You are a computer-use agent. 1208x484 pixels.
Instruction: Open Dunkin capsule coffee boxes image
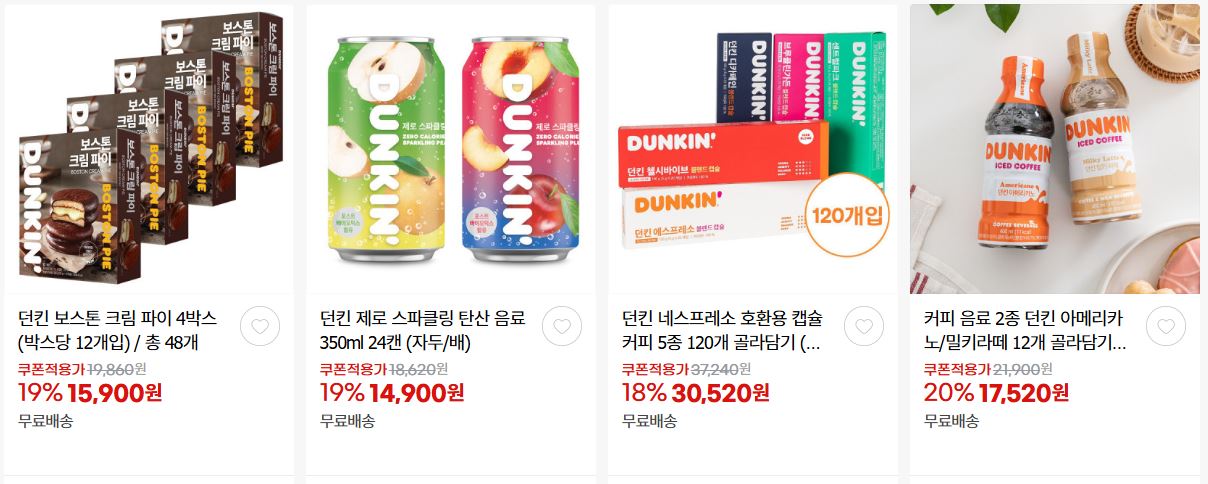[753, 149]
